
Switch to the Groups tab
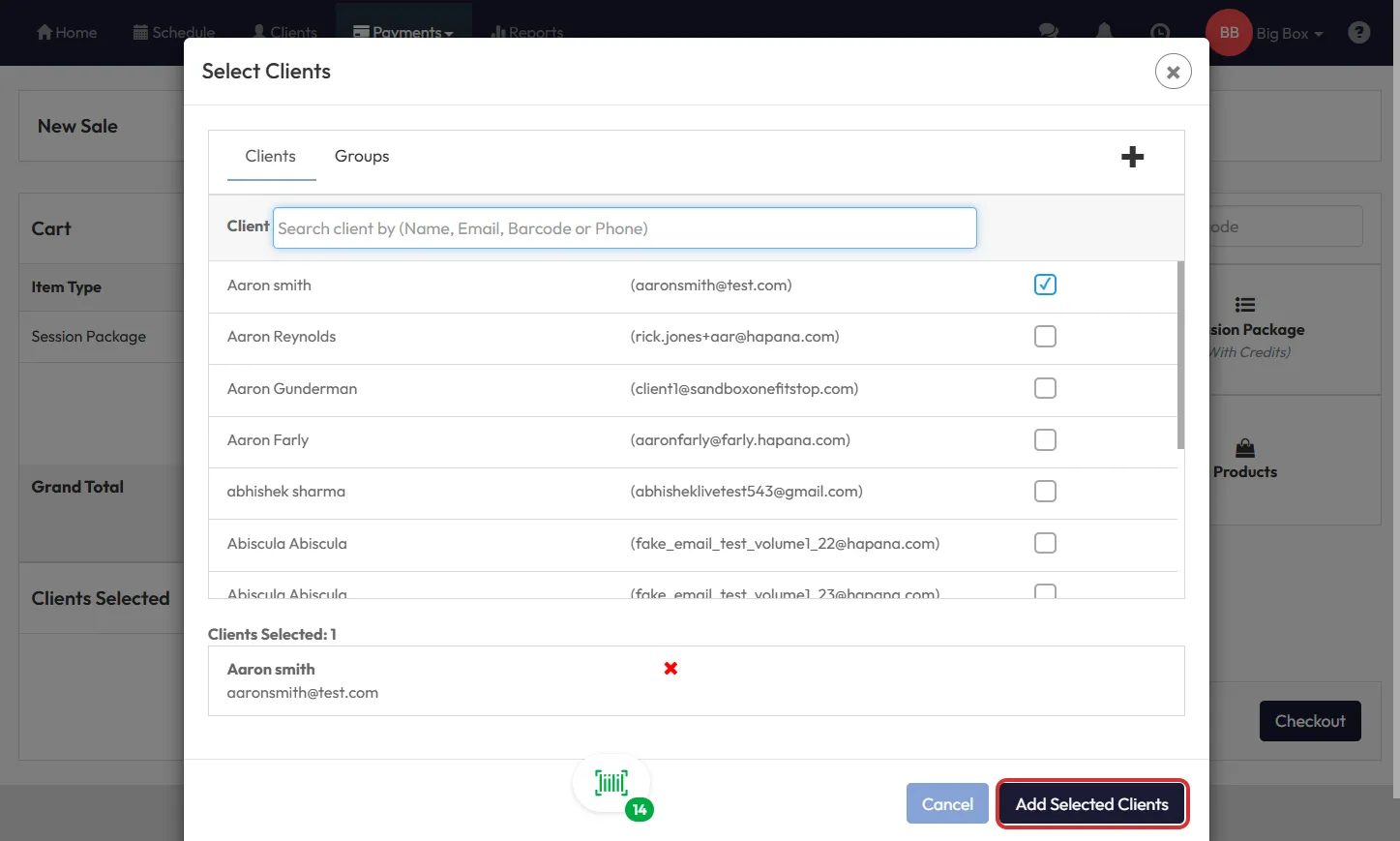pos(362,157)
